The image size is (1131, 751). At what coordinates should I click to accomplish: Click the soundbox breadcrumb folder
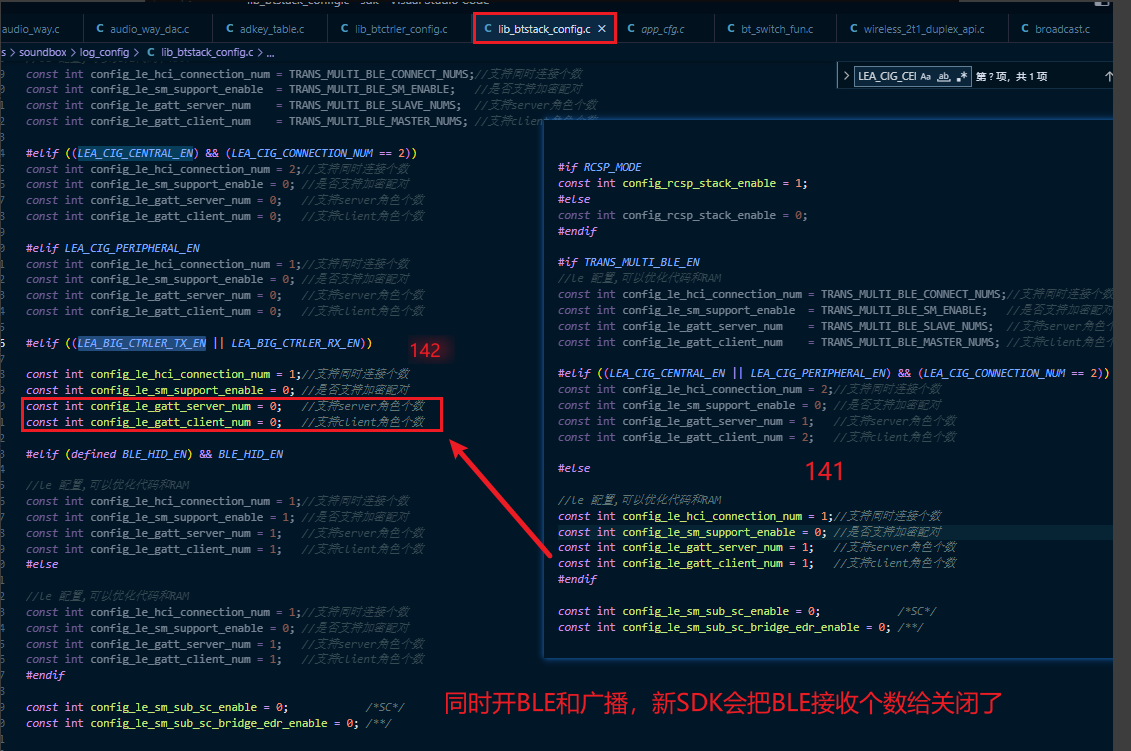pyautogui.click(x=43, y=53)
